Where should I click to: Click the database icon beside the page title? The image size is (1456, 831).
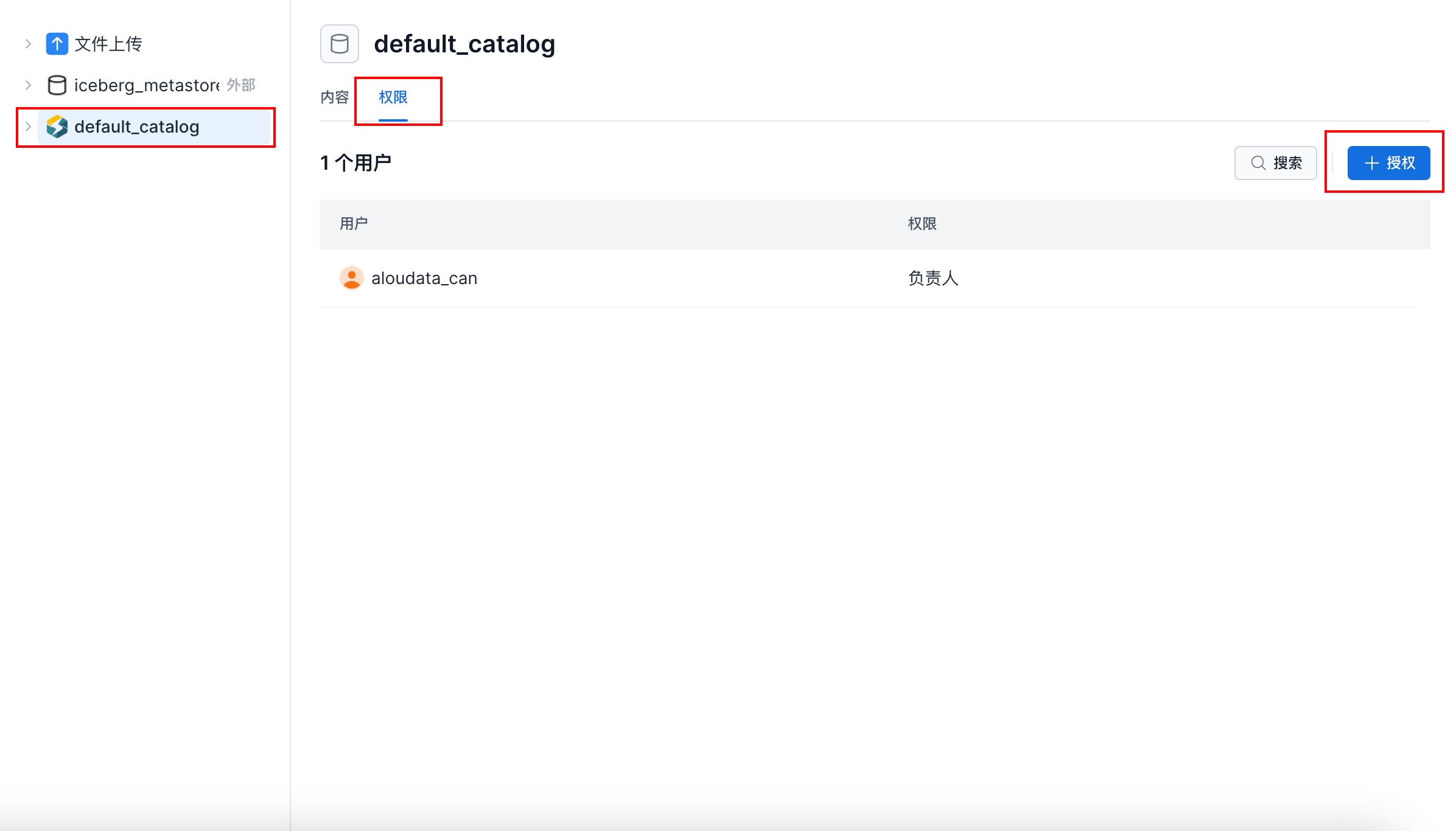coord(340,44)
